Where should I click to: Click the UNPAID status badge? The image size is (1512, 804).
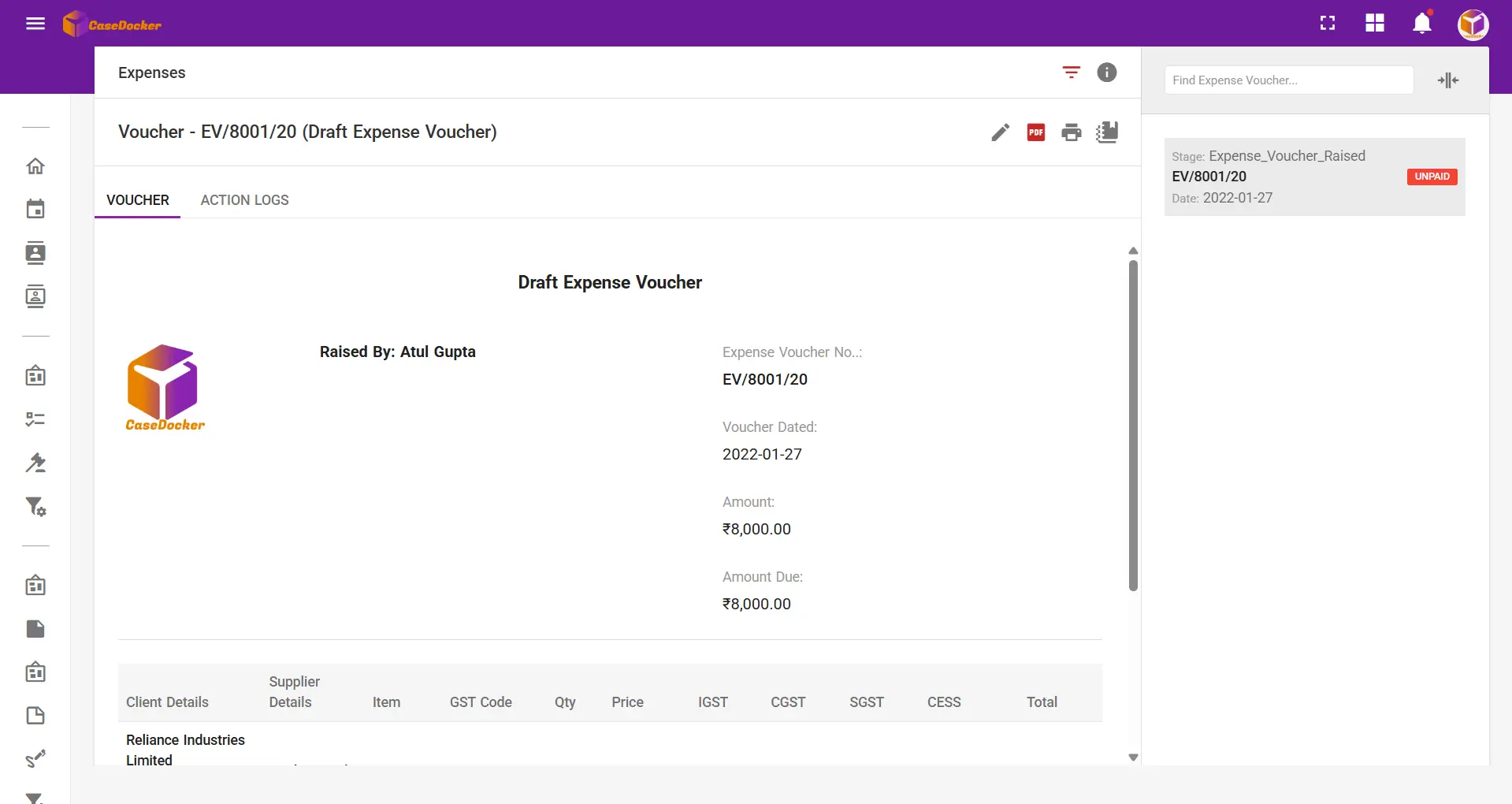[1432, 177]
